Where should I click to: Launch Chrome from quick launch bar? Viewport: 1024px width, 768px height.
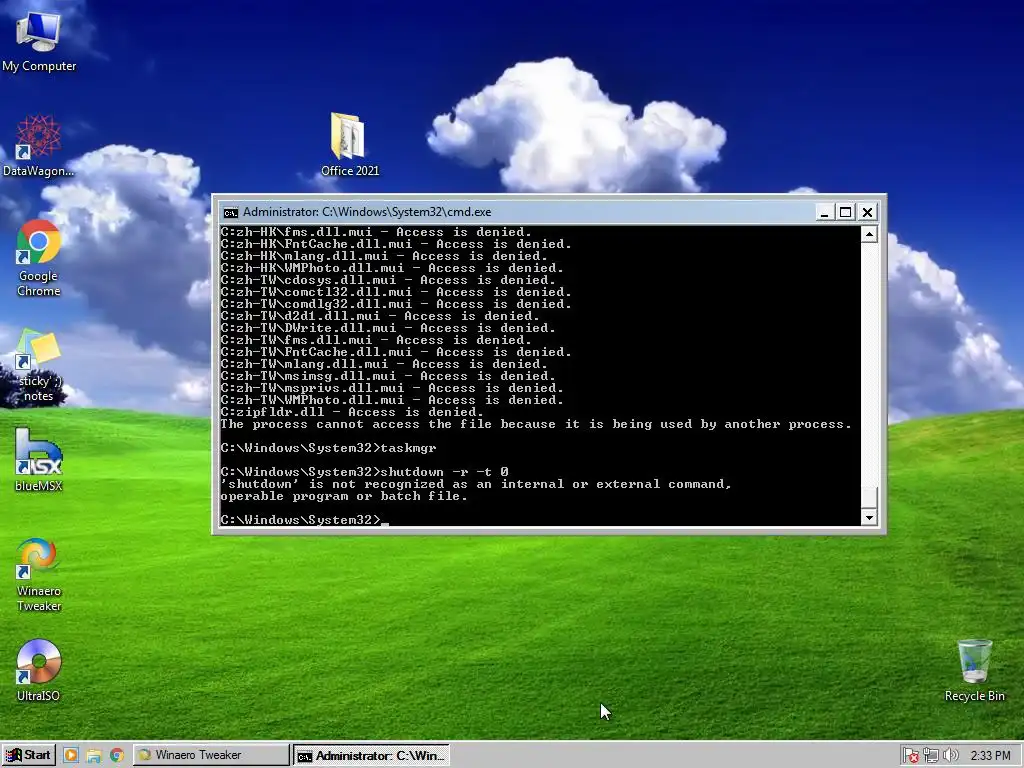117,756
